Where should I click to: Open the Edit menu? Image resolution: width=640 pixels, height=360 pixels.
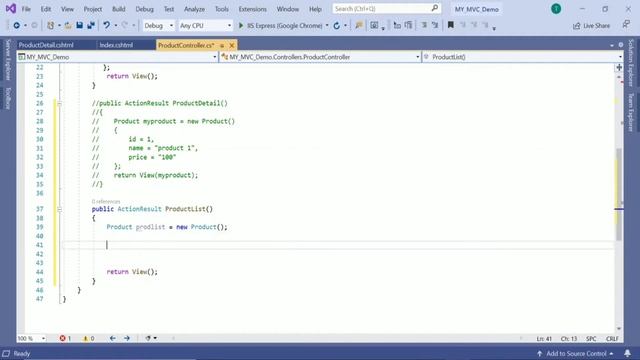(x=46, y=9)
